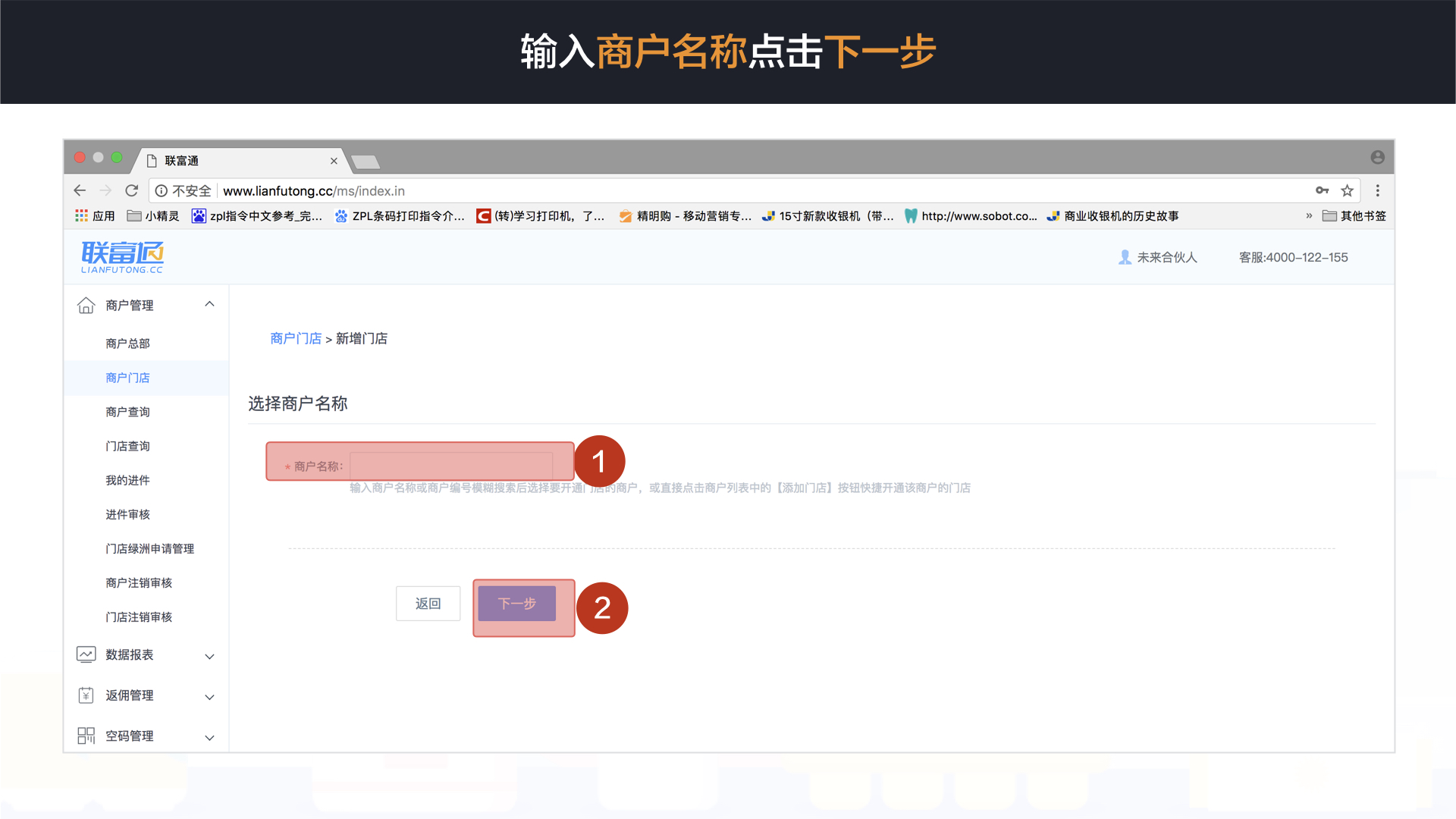Show more bookmarks with chevron
This screenshot has height=819, width=1456.
(1309, 216)
